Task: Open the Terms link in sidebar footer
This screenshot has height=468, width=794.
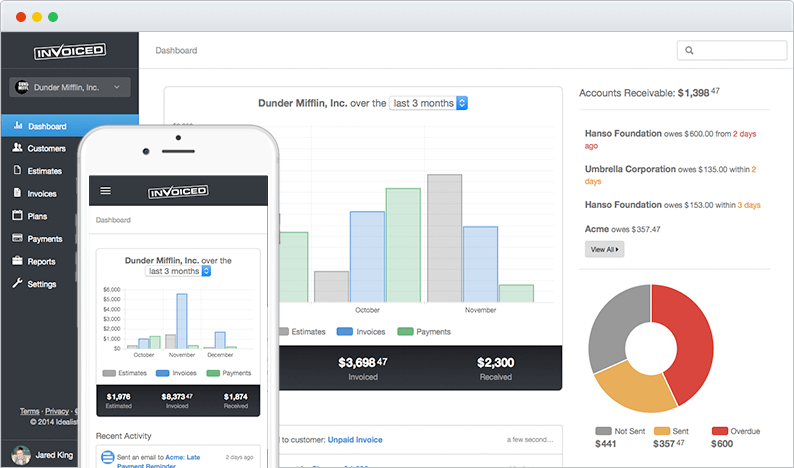Action: click(x=29, y=411)
